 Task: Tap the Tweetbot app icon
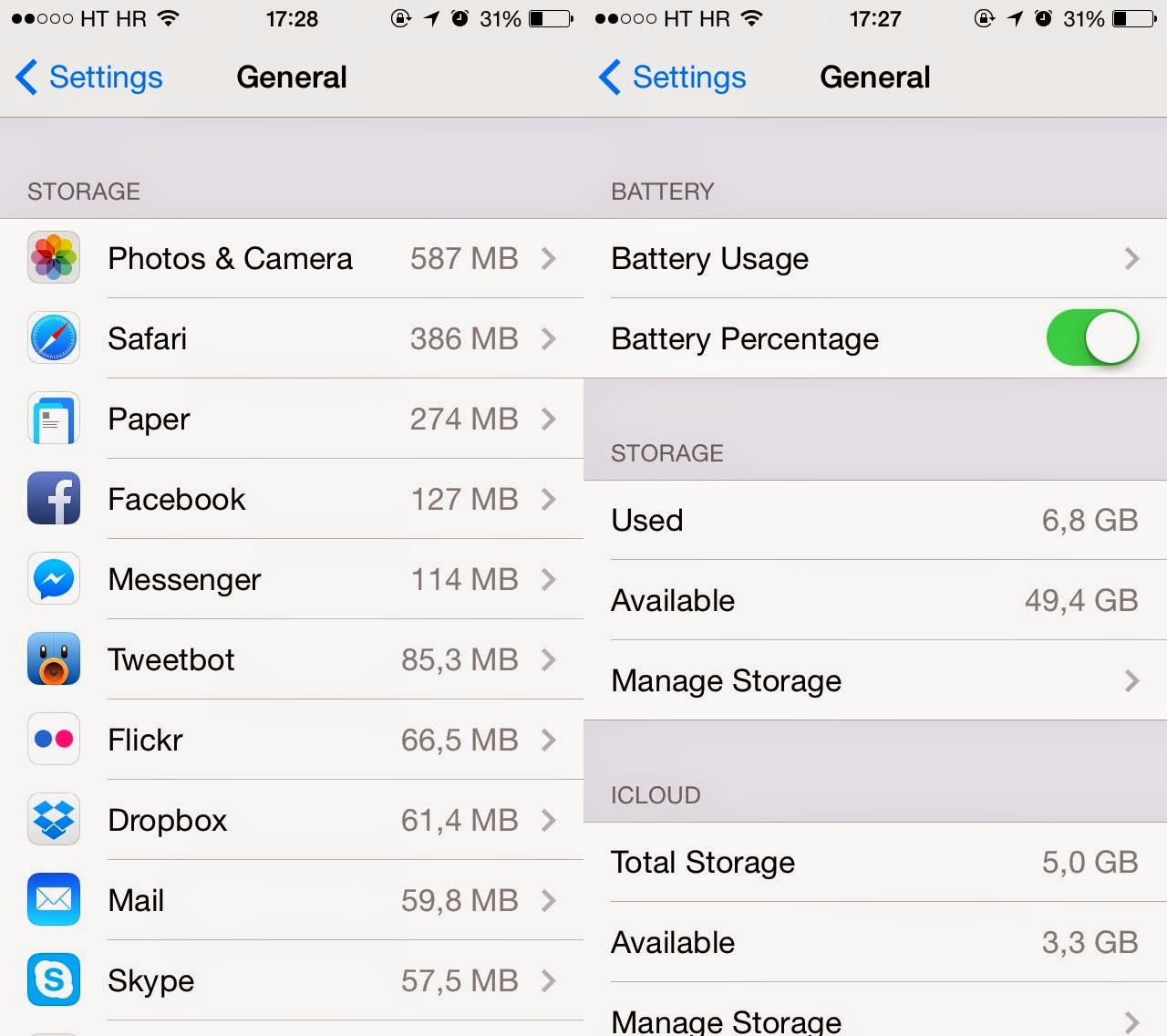[54, 659]
